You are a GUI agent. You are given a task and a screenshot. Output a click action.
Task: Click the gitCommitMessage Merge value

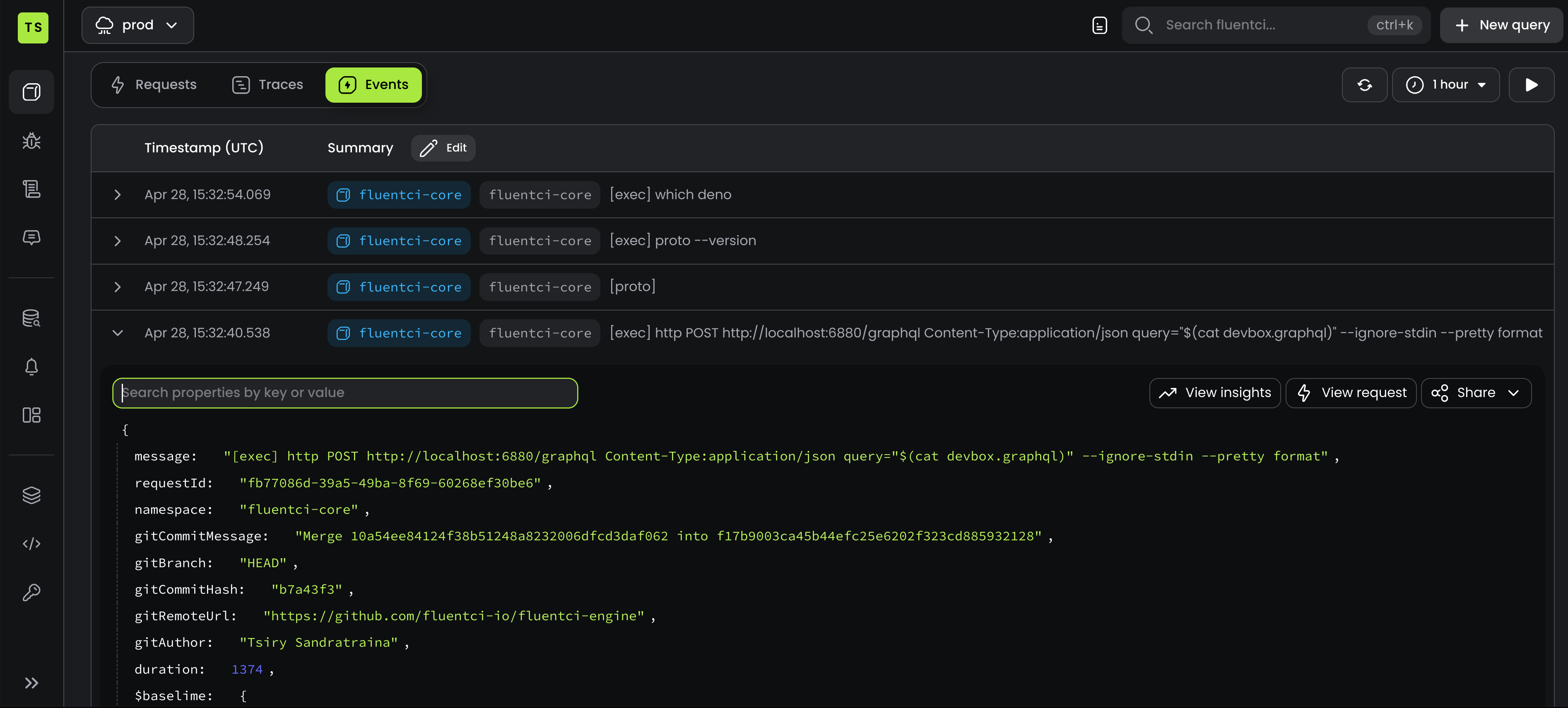coord(668,536)
